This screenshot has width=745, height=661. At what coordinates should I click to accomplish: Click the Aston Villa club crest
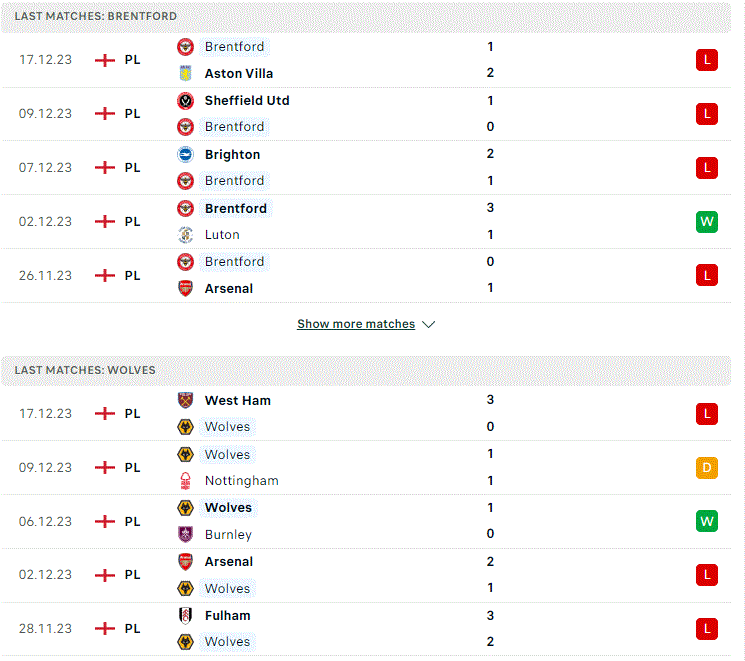click(185, 73)
